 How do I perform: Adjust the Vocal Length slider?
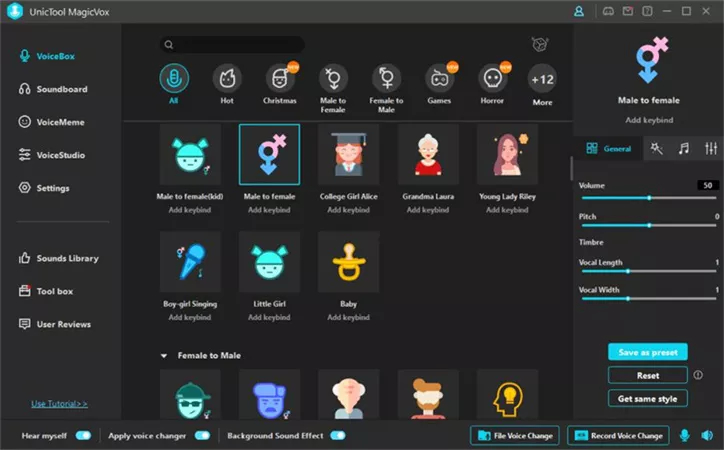click(x=649, y=271)
